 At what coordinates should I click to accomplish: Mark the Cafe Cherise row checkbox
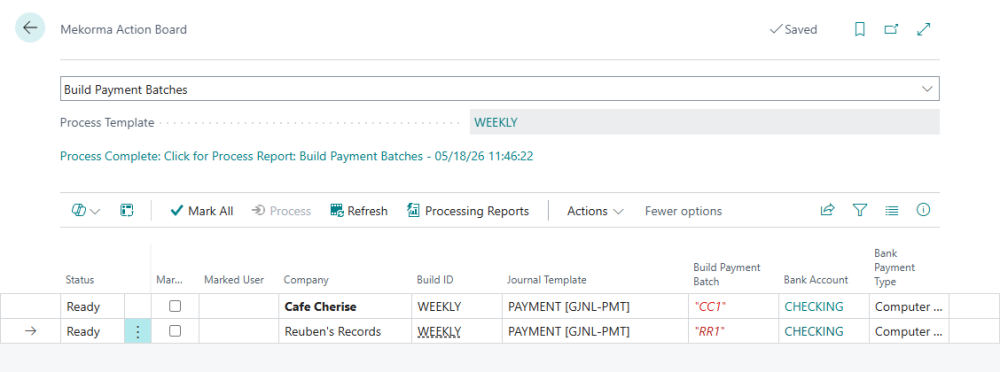pyautogui.click(x=175, y=306)
